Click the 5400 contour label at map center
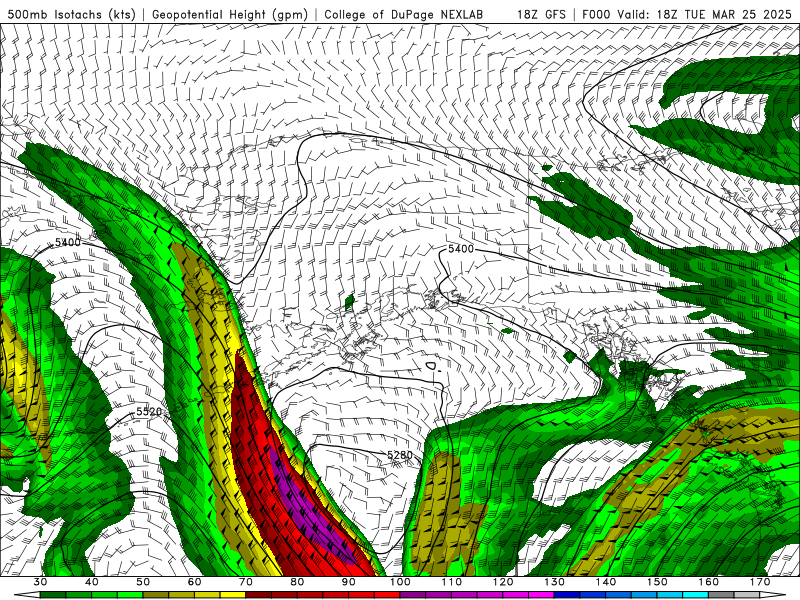 (461, 249)
